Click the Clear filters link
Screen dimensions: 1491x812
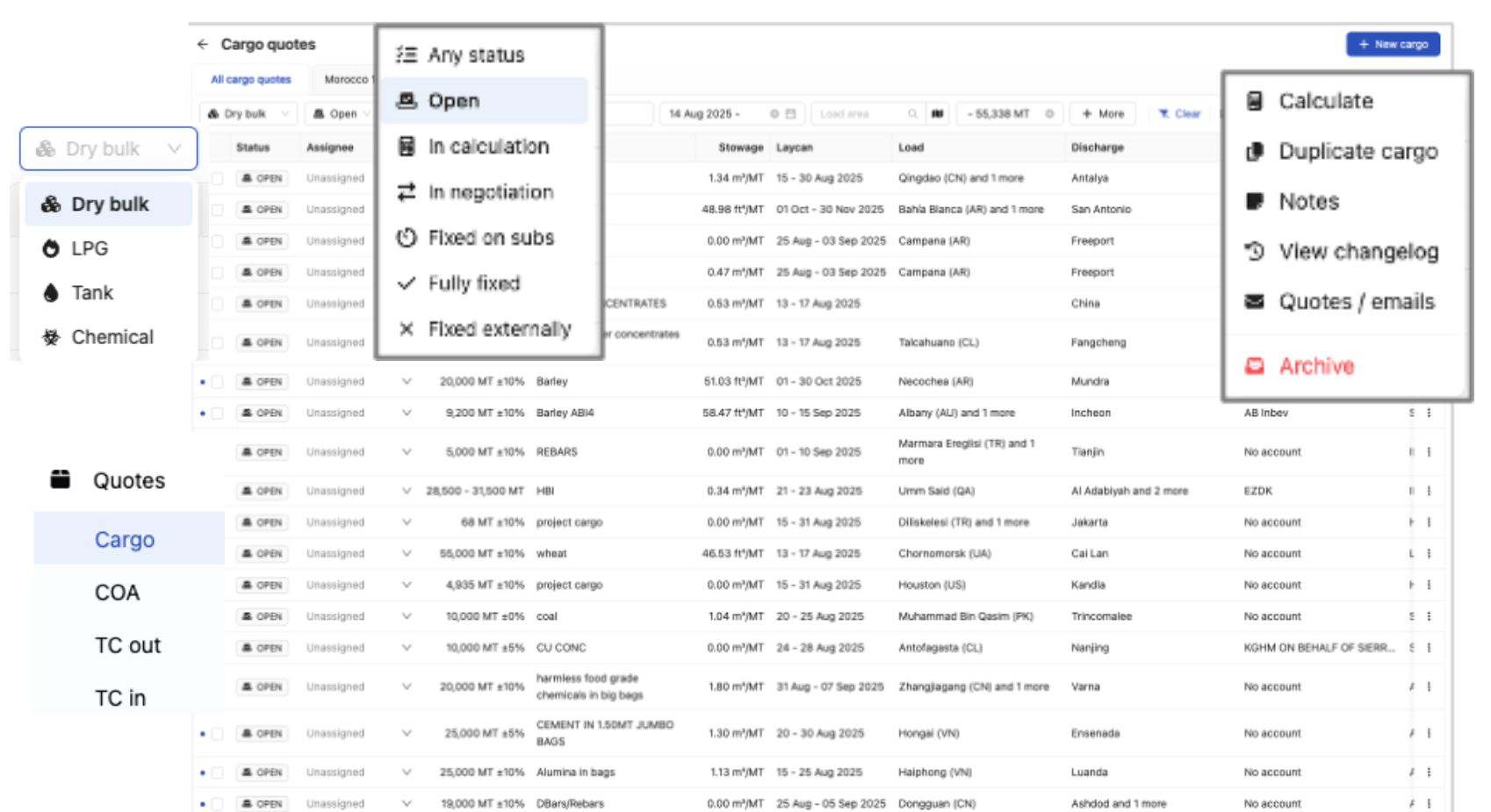(1179, 114)
